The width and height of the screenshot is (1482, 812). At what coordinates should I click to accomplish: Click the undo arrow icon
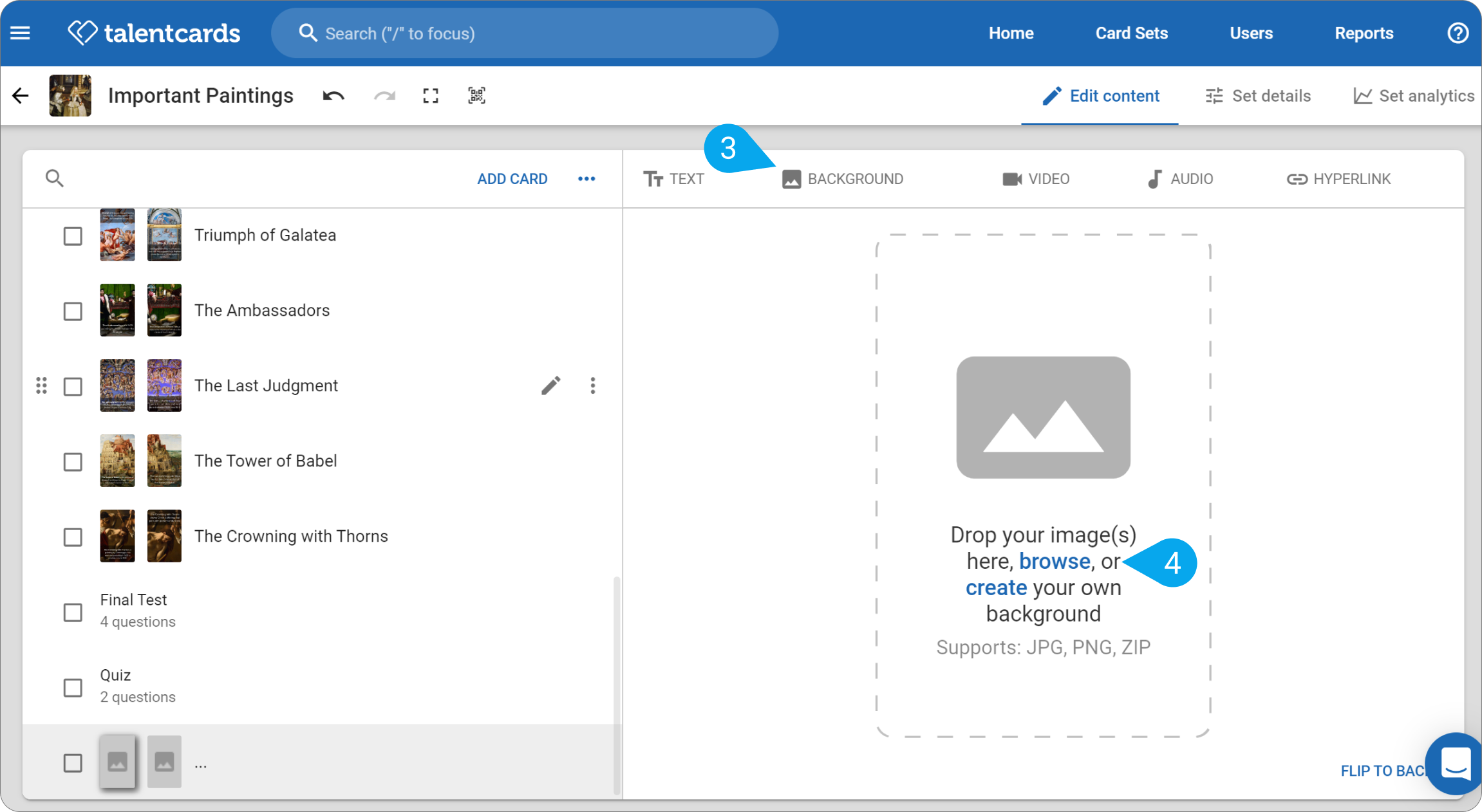(x=333, y=96)
